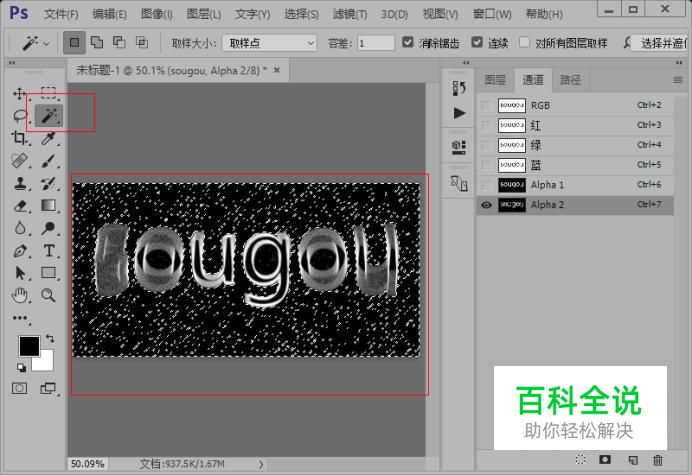Select the Path Selection tool
692x475 pixels.
pos(19,273)
